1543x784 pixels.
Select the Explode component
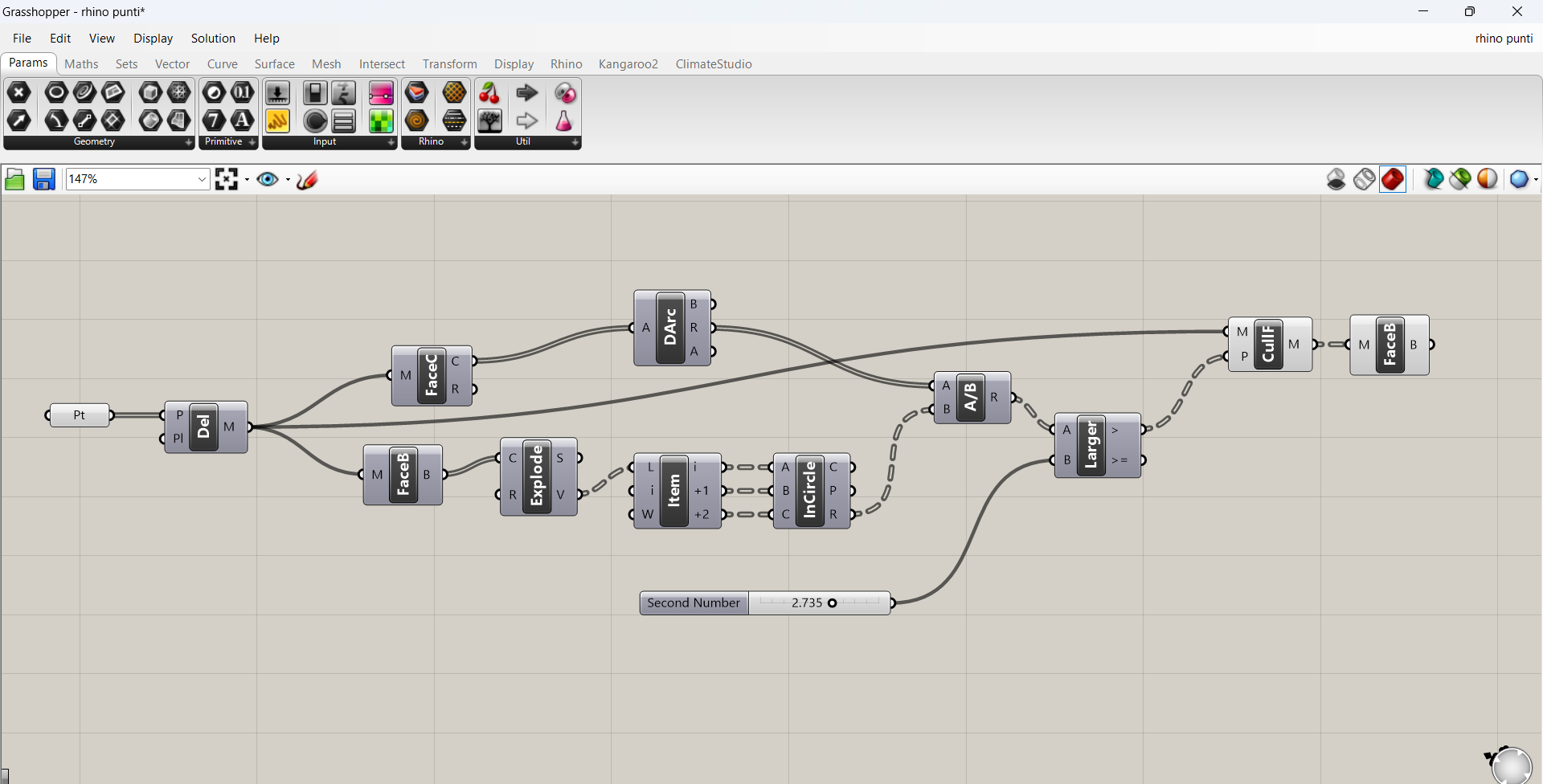coord(538,476)
